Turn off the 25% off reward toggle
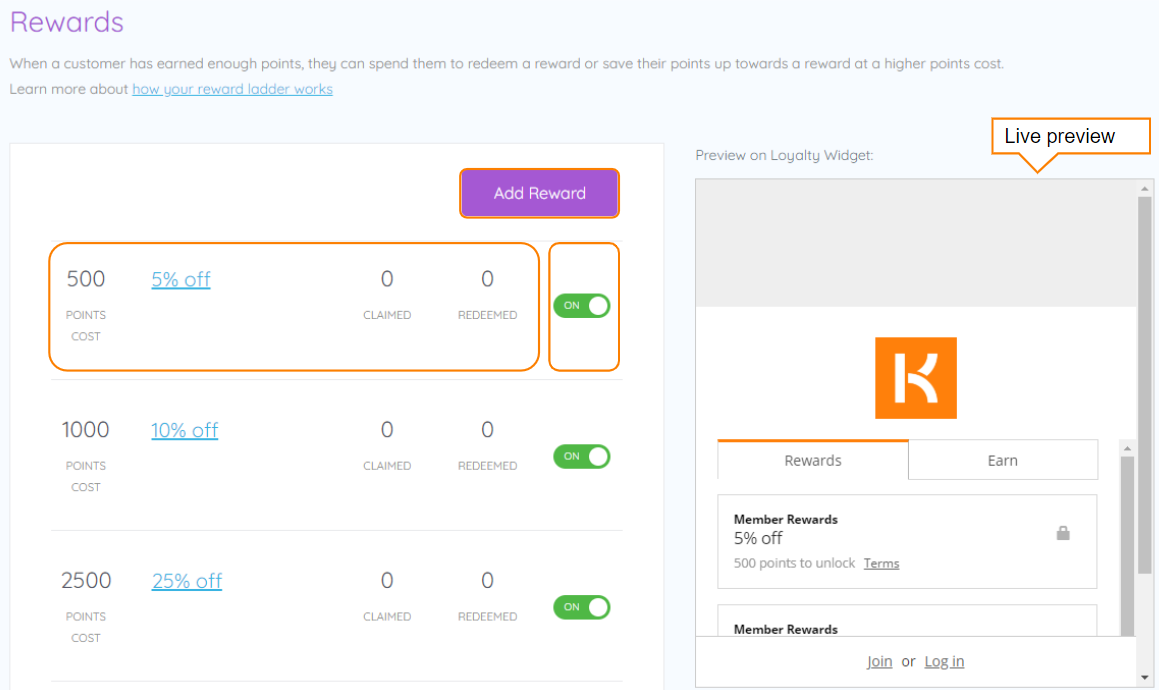Viewport: 1159px width, 690px height. point(582,607)
